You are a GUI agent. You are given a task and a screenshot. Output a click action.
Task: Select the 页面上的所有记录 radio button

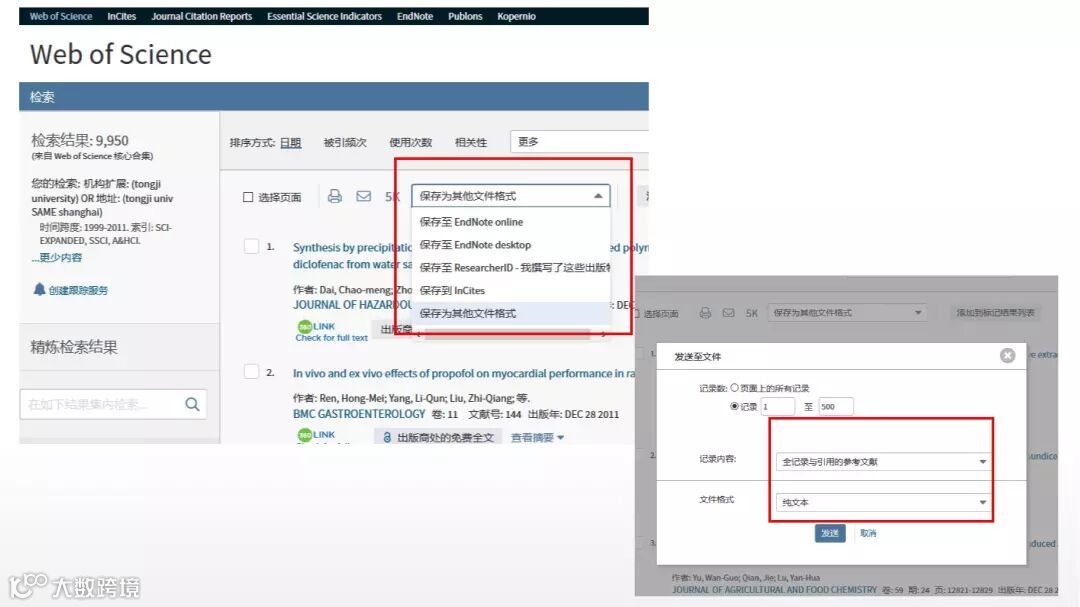pos(734,388)
